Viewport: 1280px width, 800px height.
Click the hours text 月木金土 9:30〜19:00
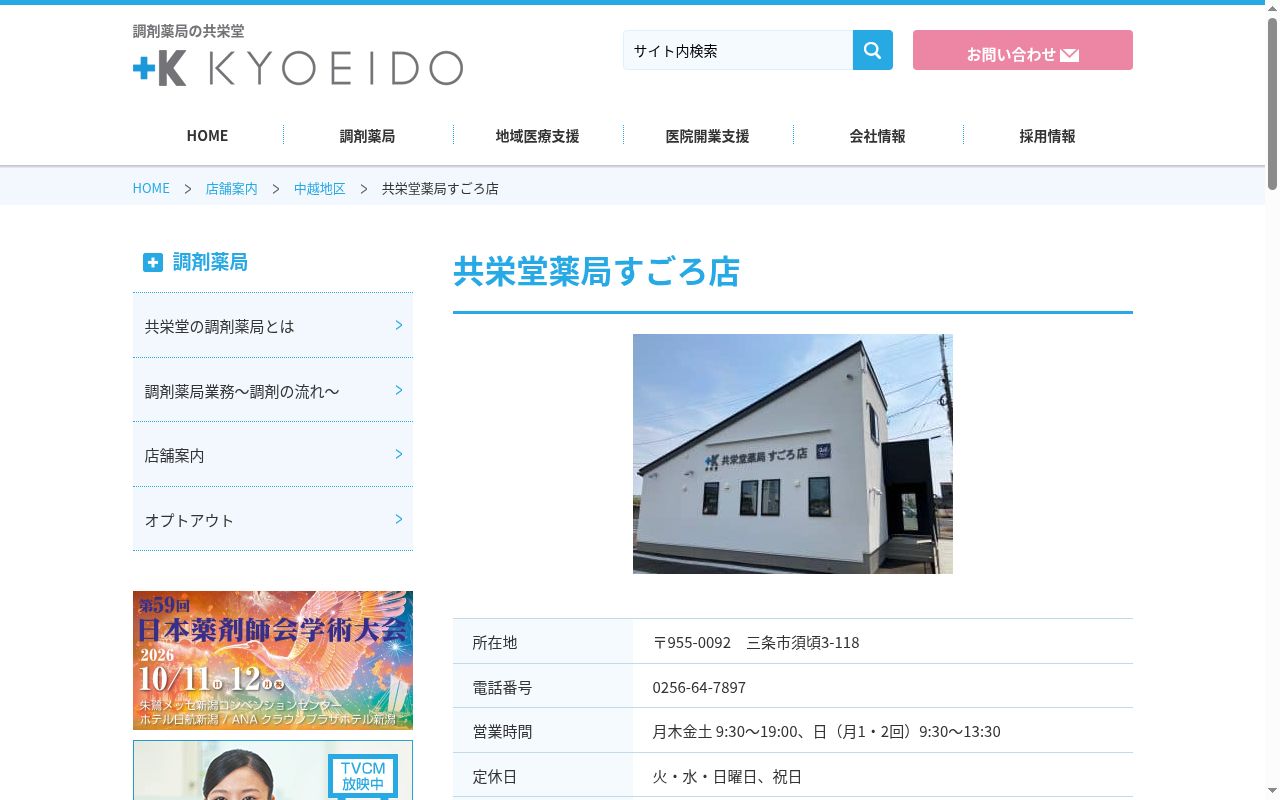pos(726,731)
